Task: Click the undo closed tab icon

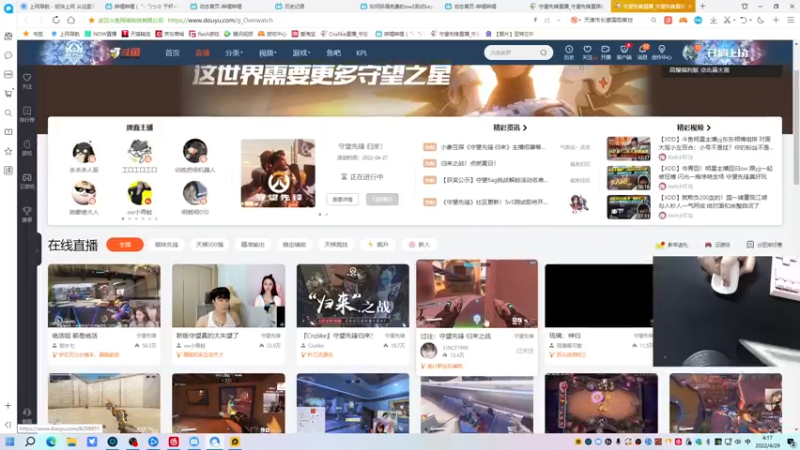Action: [743, 20]
